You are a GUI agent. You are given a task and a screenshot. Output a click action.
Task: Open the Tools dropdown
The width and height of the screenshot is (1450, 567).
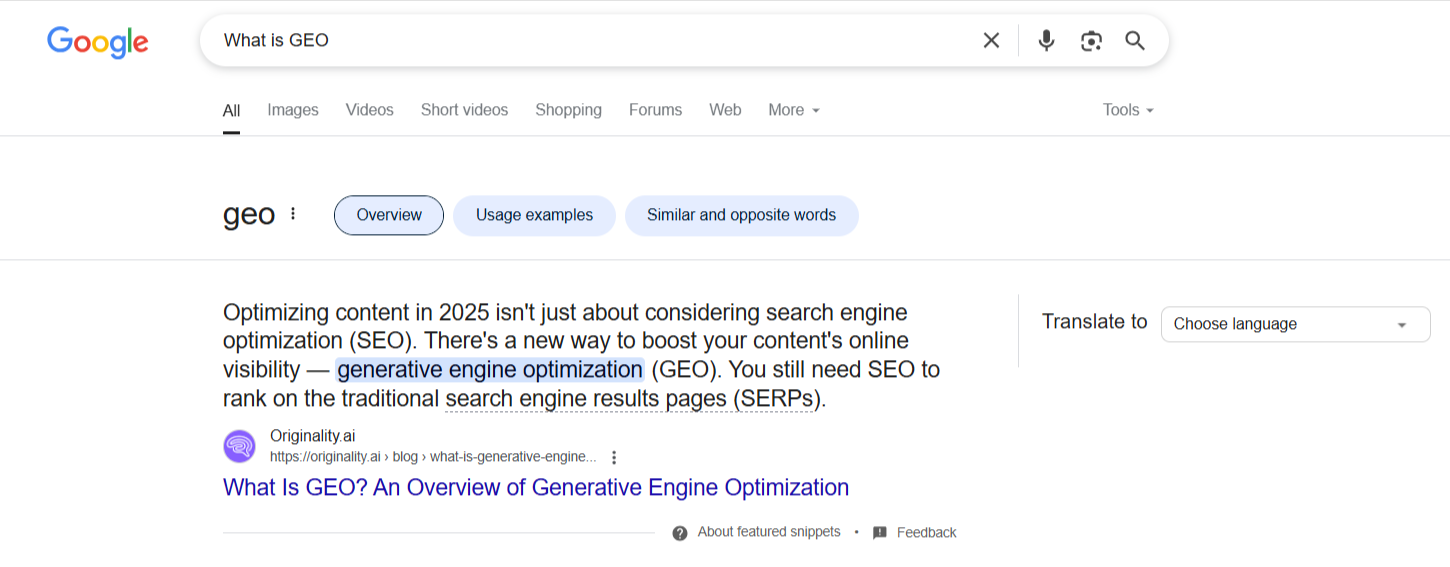point(1128,110)
